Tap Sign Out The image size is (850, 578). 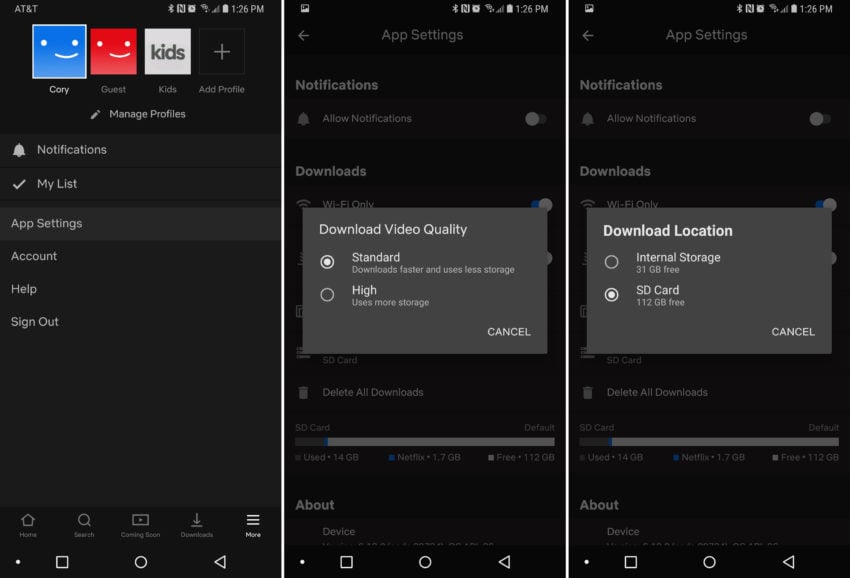[x=140, y=322]
